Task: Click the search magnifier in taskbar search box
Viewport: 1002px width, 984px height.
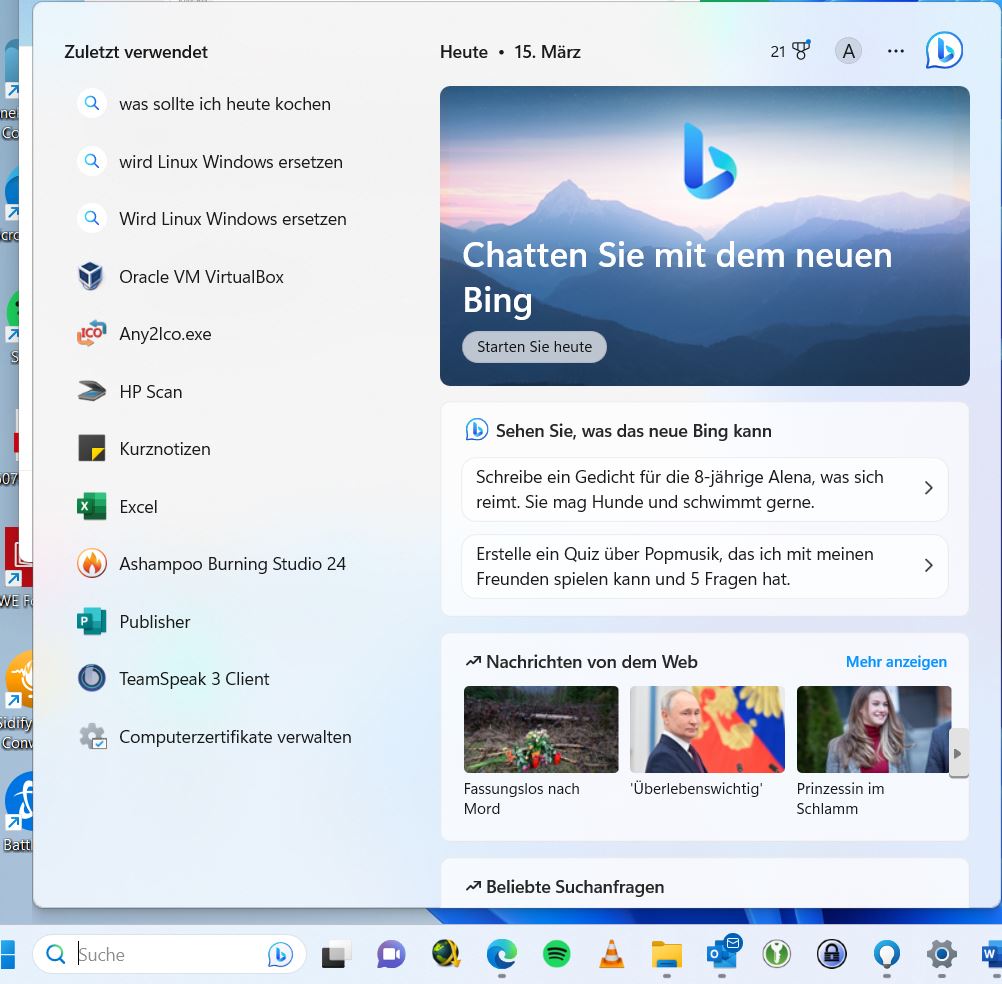Action: click(56, 955)
